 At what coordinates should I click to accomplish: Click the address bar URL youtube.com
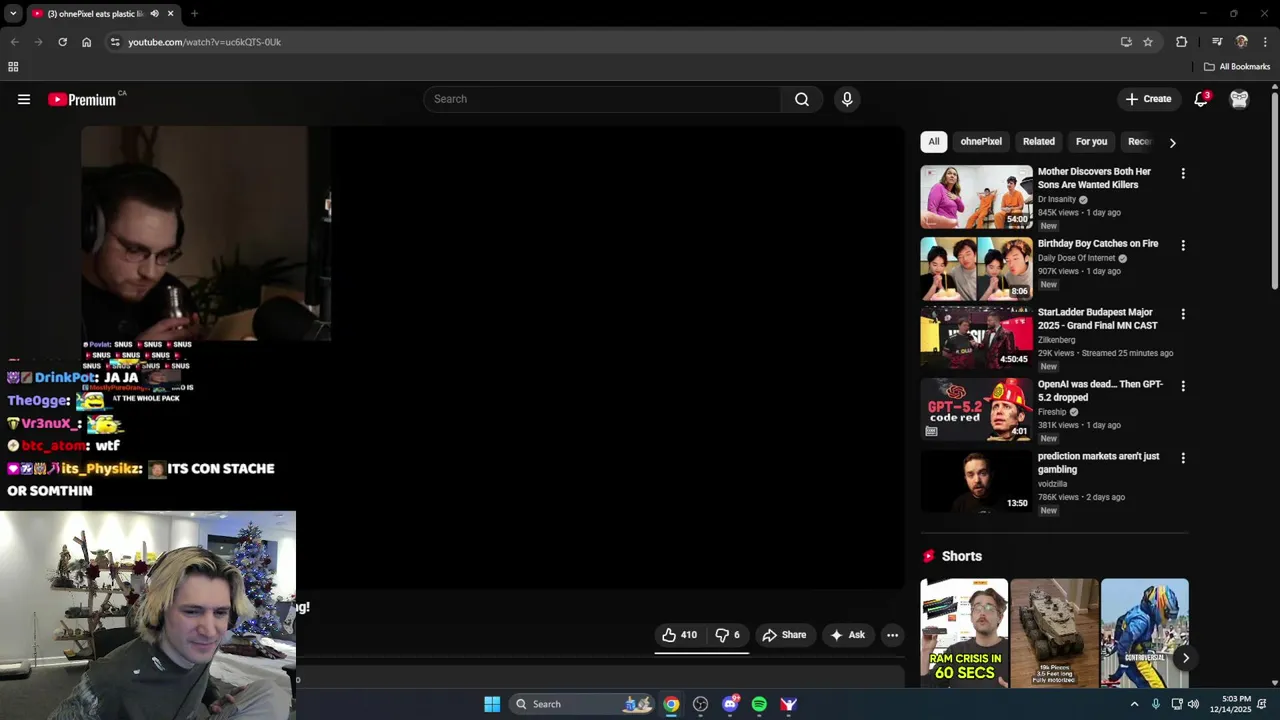[x=204, y=42]
